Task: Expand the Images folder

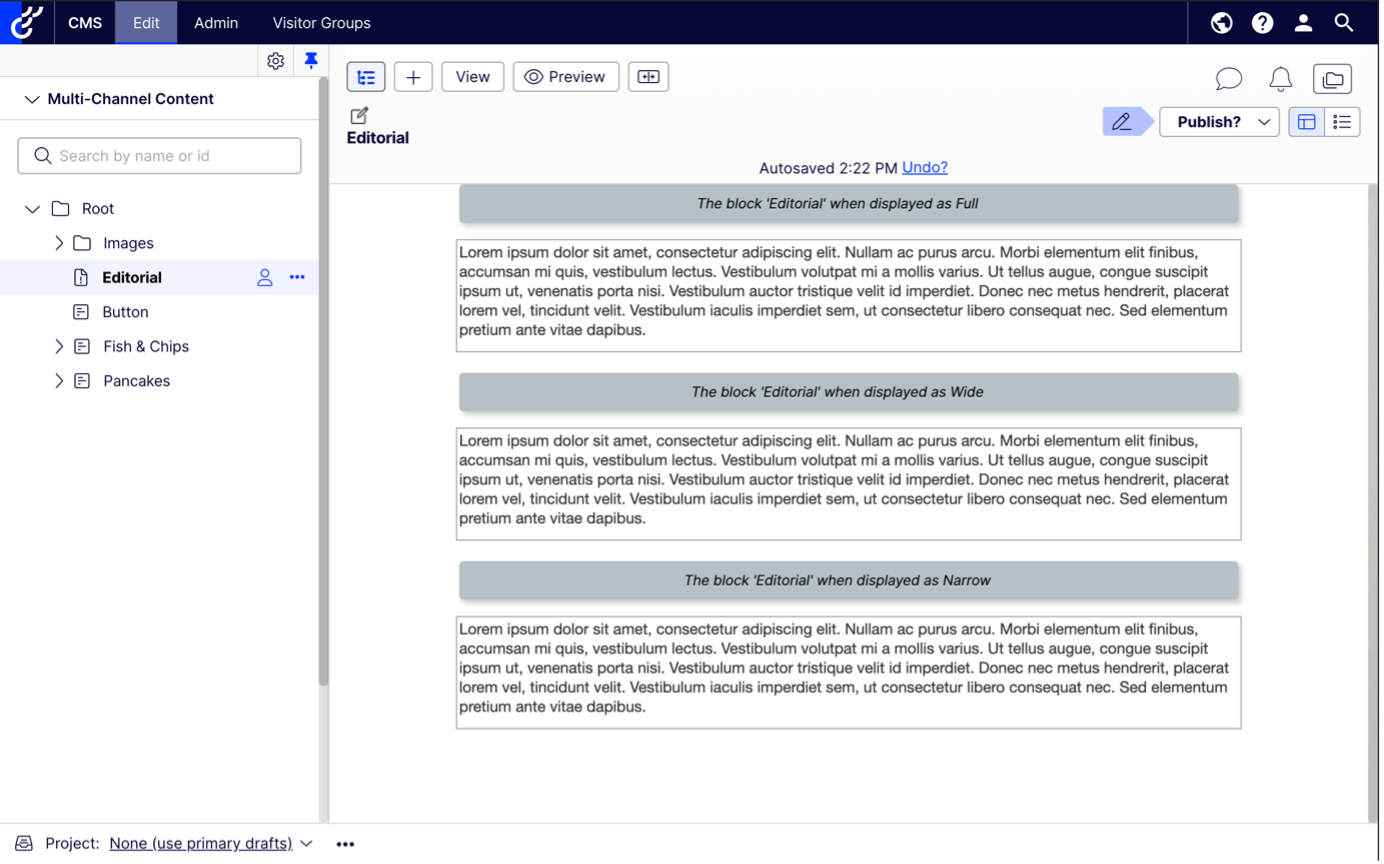Action: pyautogui.click(x=59, y=243)
